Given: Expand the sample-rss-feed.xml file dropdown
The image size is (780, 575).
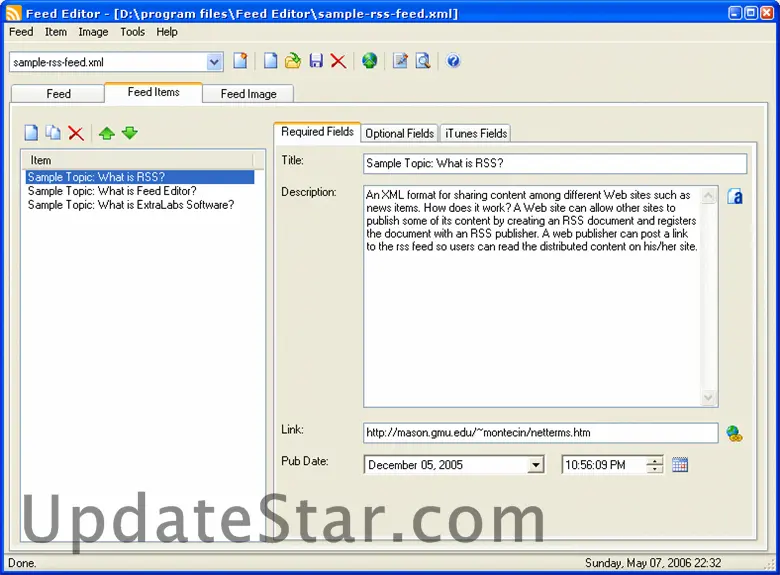Looking at the screenshot, I should [x=214, y=62].
